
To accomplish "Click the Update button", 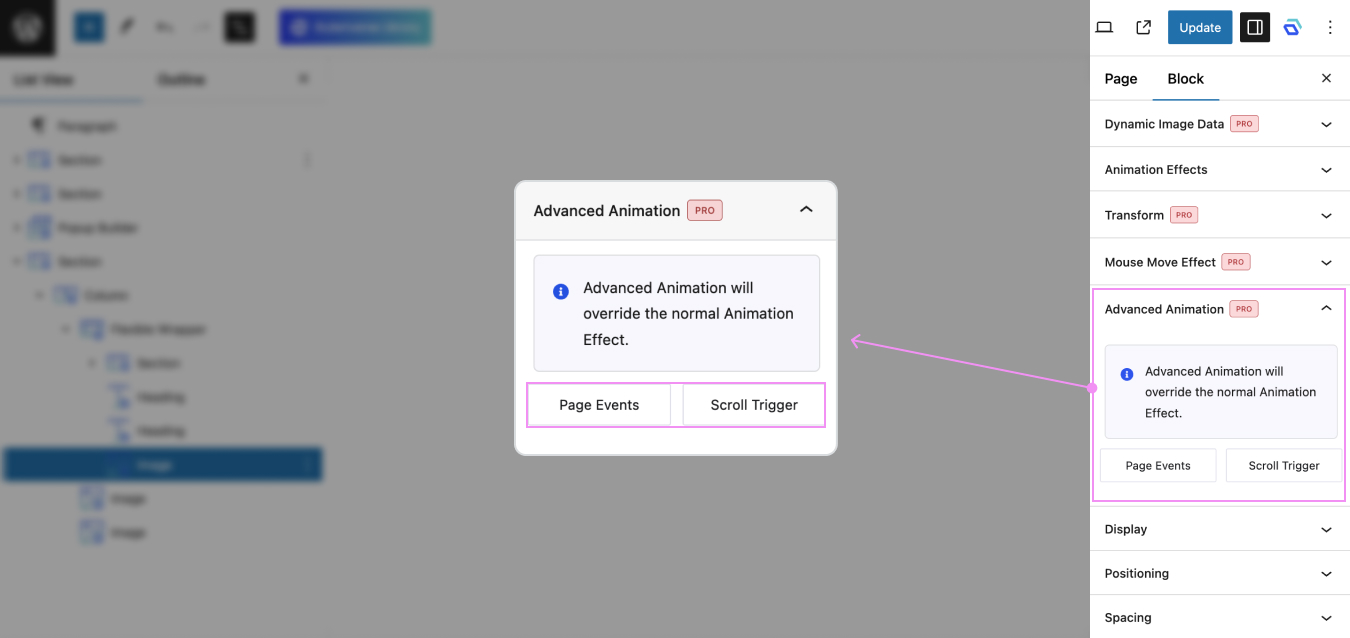I will tap(1199, 27).
